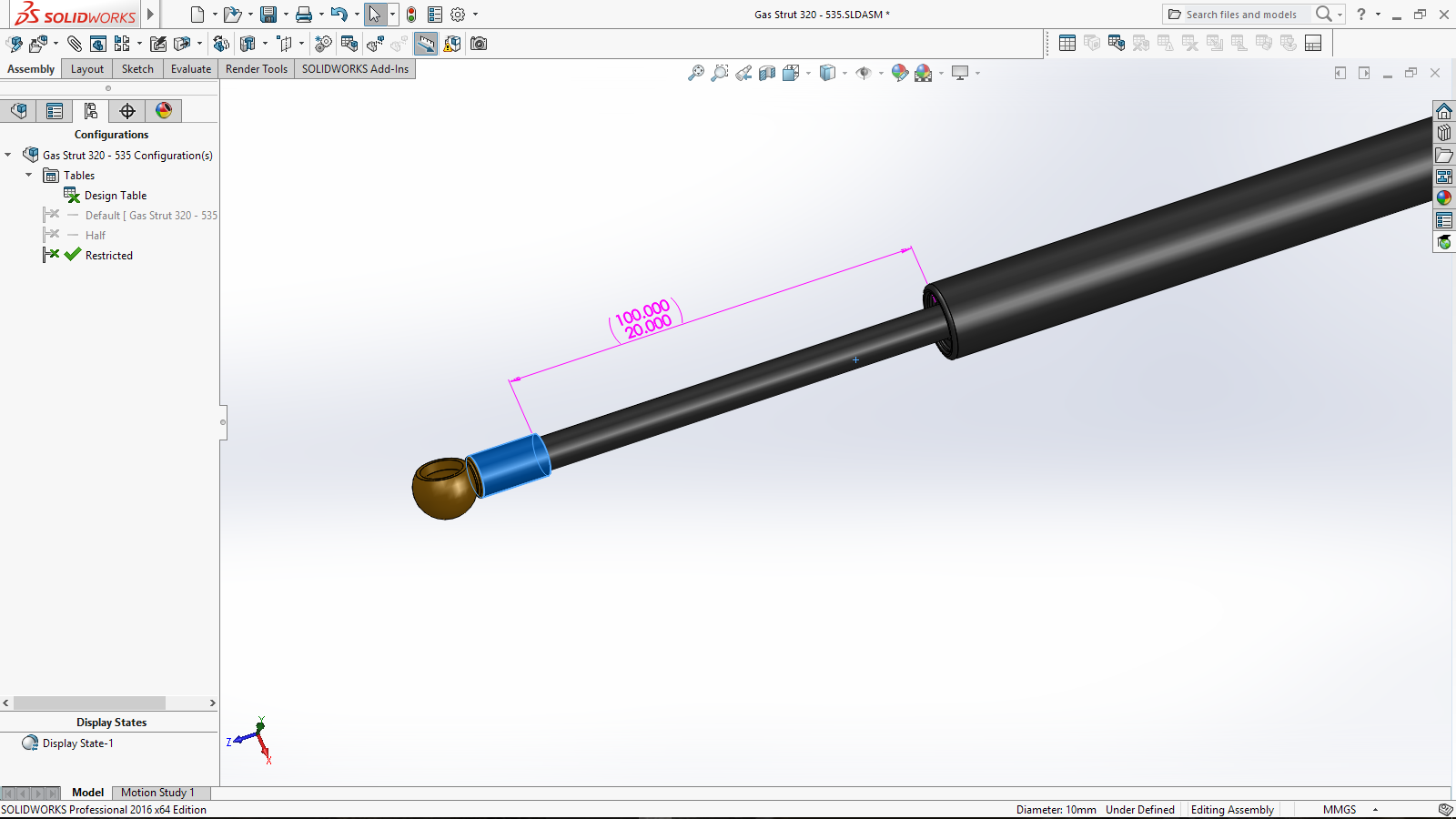Open the MMGS unit system status button
Screen dimensions: 1456x819
pyautogui.click(x=1340, y=809)
